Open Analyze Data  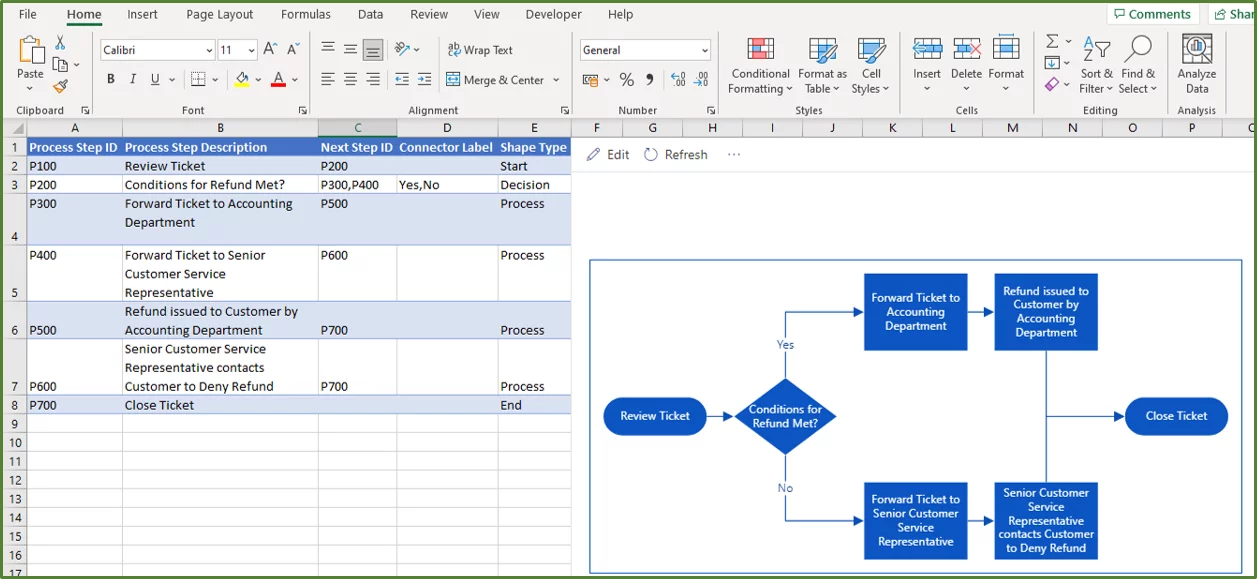pos(1197,64)
